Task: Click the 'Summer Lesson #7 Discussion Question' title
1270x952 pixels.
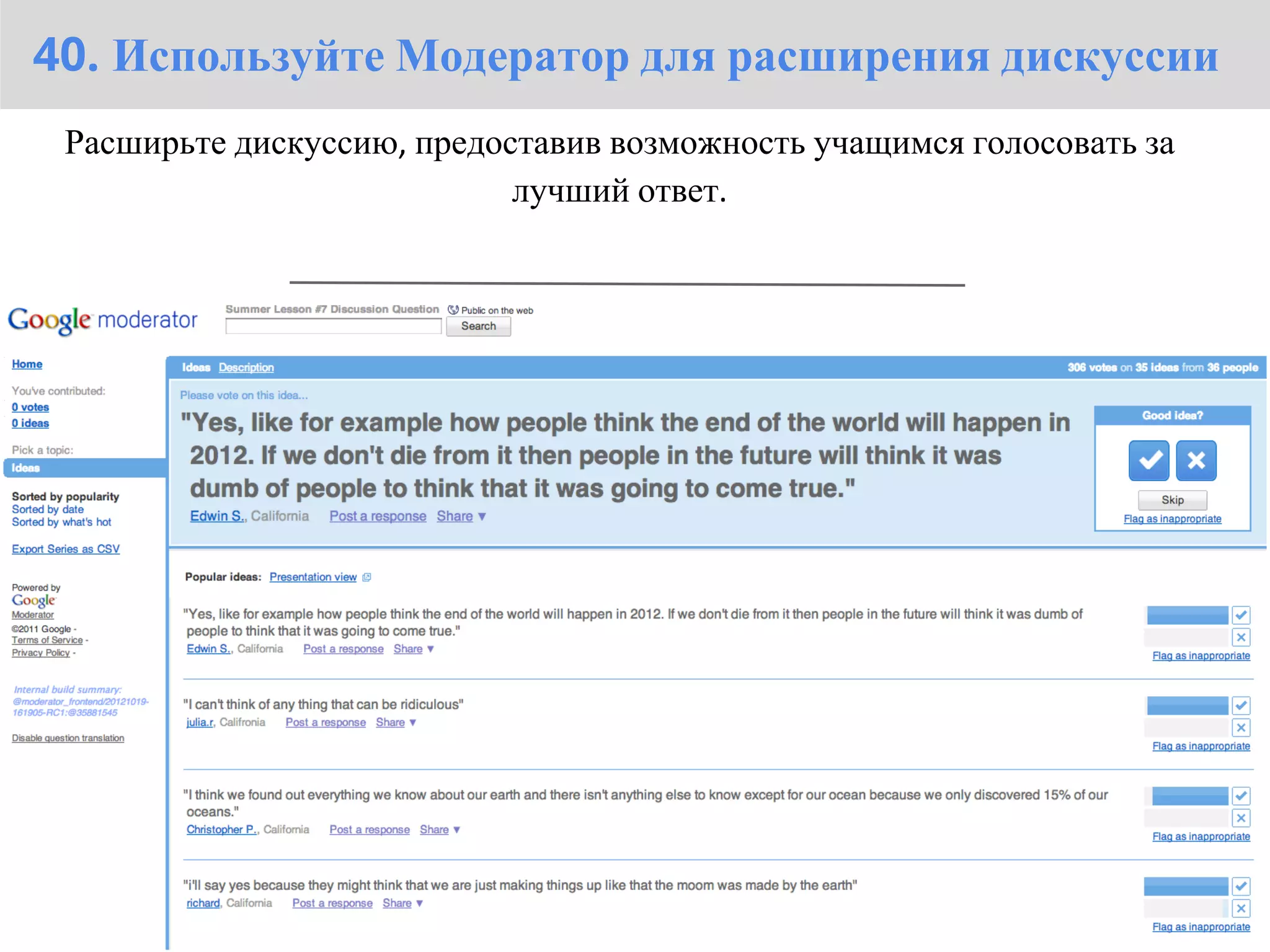Action: 332,309
